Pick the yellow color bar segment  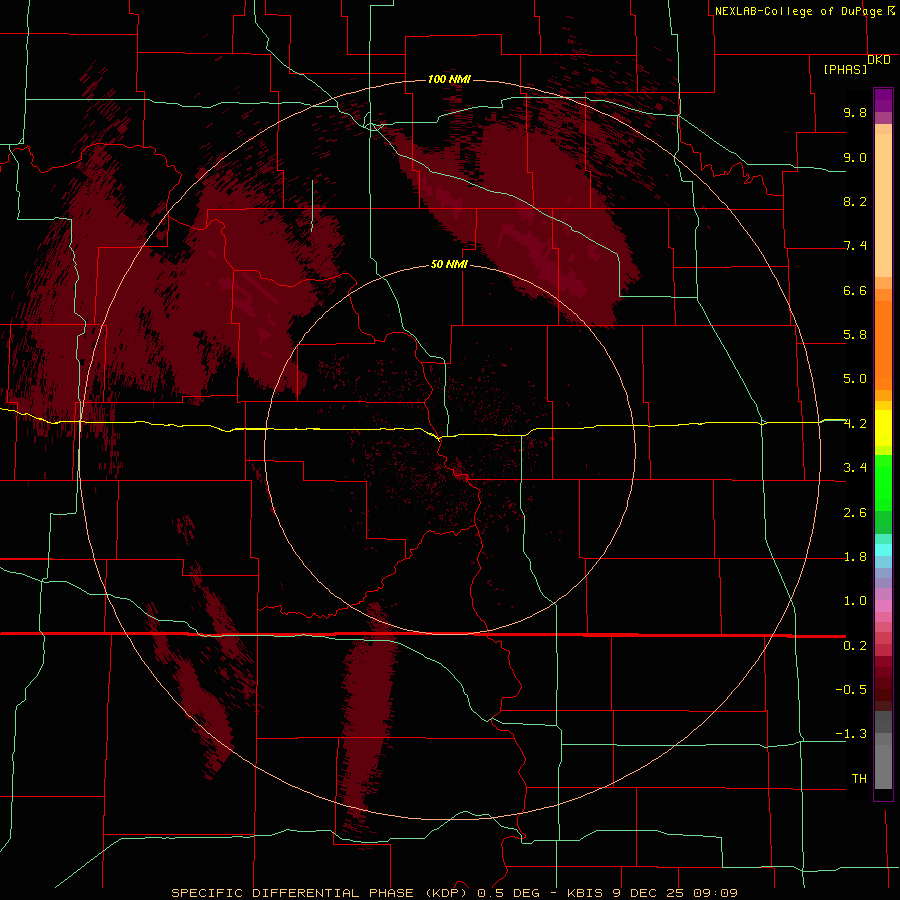(883, 428)
